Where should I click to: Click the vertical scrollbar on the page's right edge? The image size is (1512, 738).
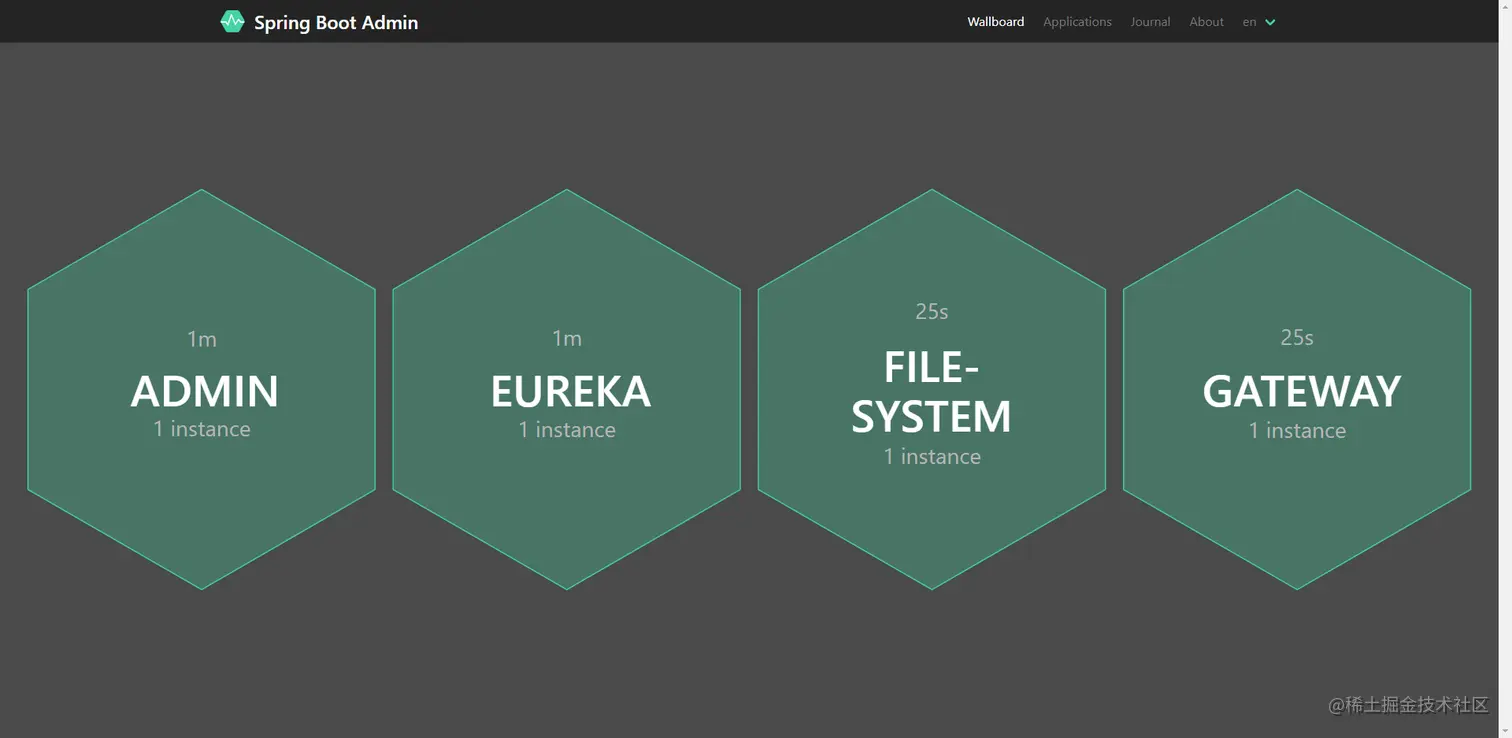point(1505,369)
